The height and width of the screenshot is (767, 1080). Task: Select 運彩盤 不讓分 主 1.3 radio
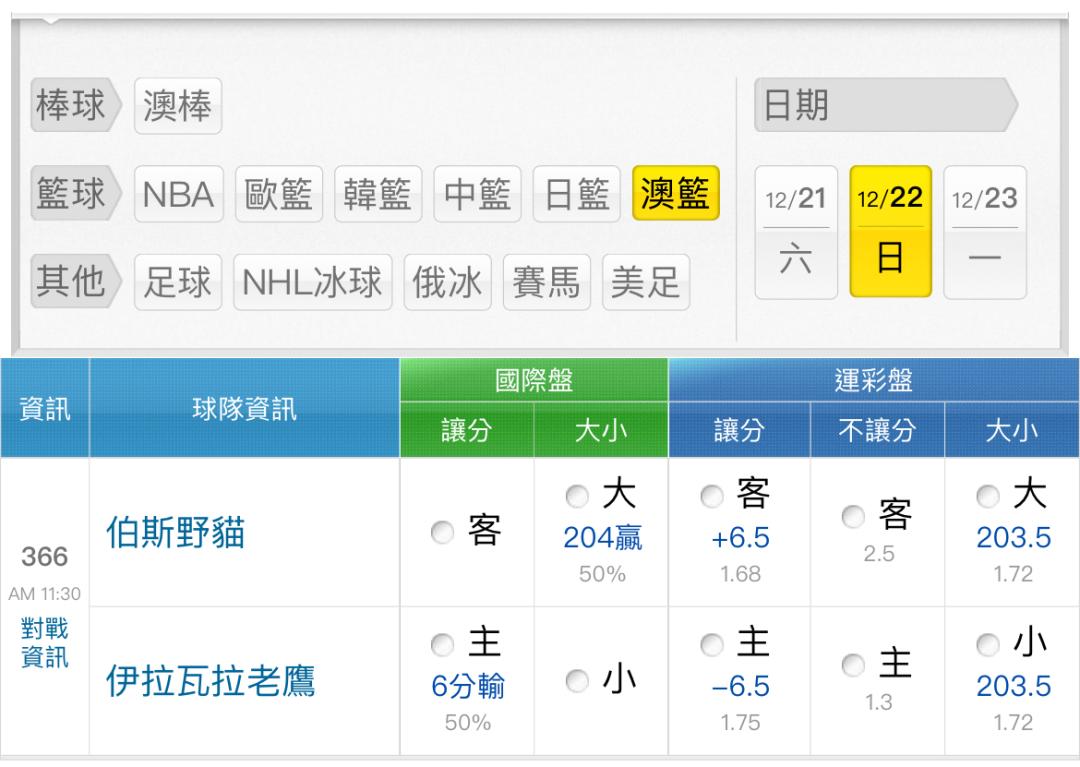pos(853,664)
